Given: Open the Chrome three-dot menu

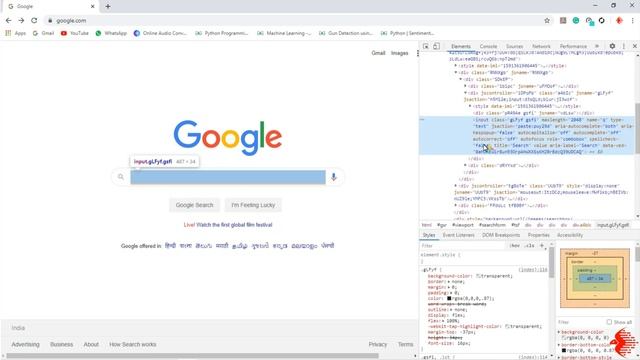Looking at the screenshot, I should click(x=632, y=20).
